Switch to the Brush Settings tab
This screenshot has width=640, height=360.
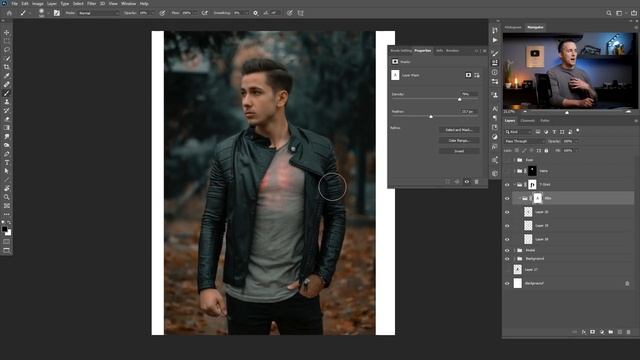point(401,51)
